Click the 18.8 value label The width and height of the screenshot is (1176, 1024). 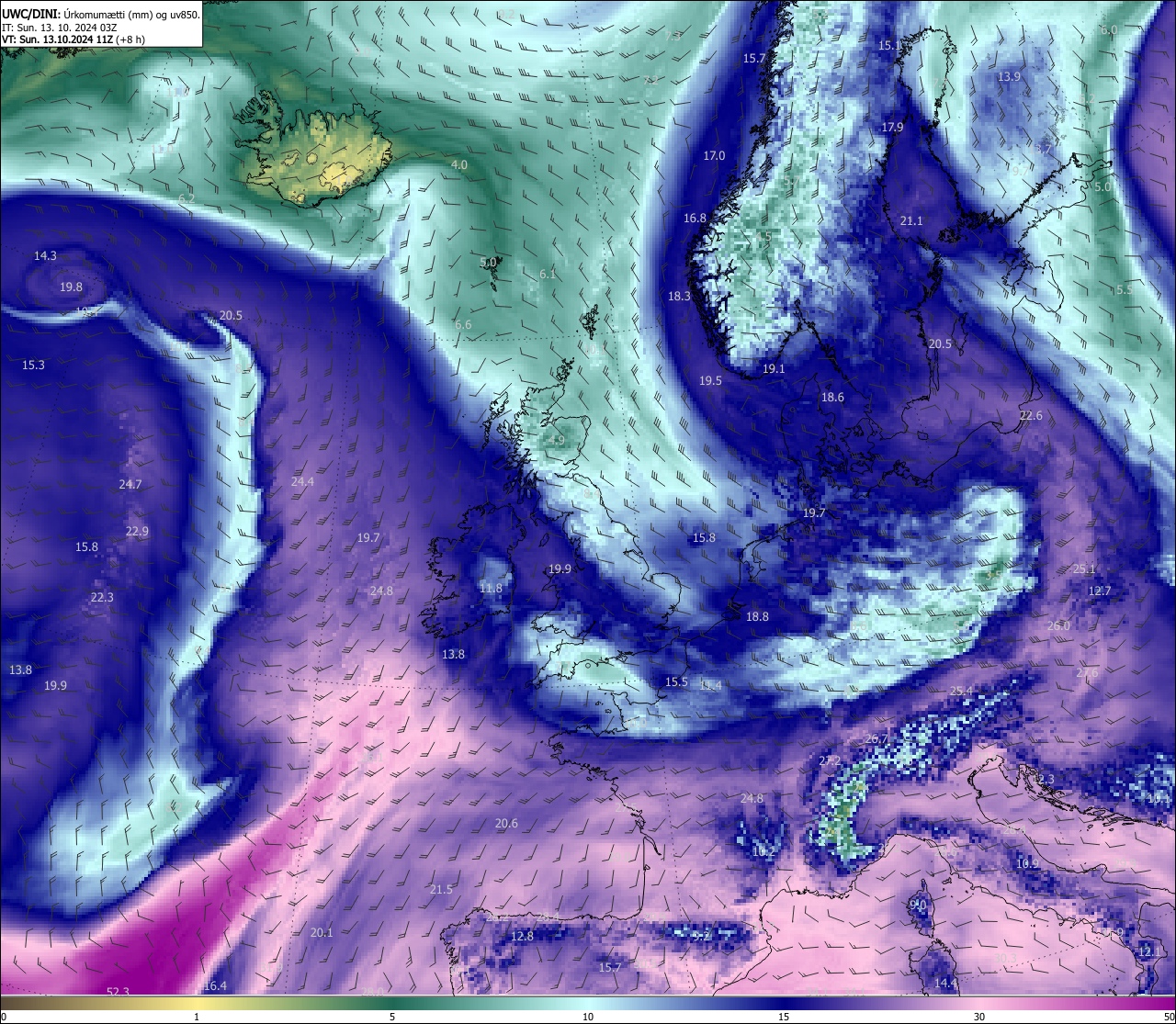tap(757, 617)
